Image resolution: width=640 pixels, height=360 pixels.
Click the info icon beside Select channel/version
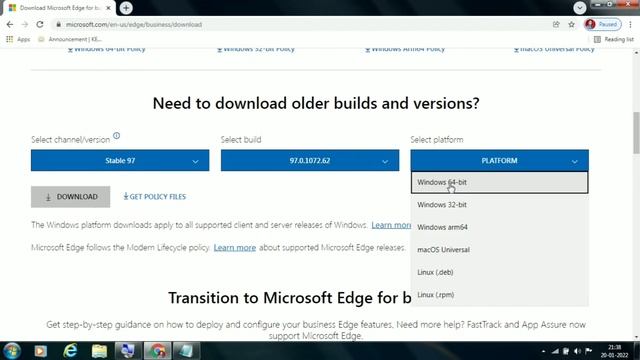point(116,136)
